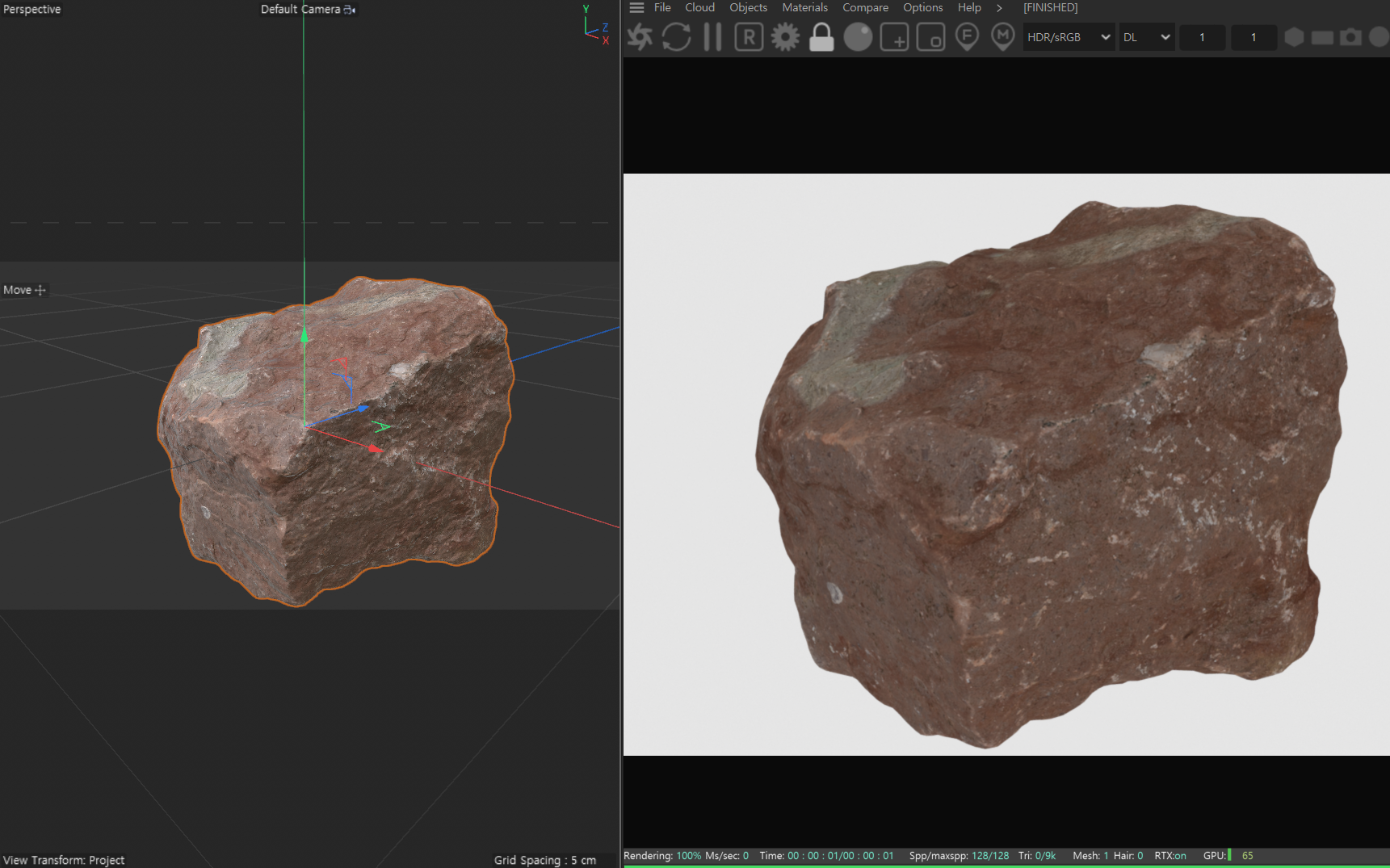Click the focus picker F pin icon
The width and height of the screenshot is (1390, 868).
(967, 37)
